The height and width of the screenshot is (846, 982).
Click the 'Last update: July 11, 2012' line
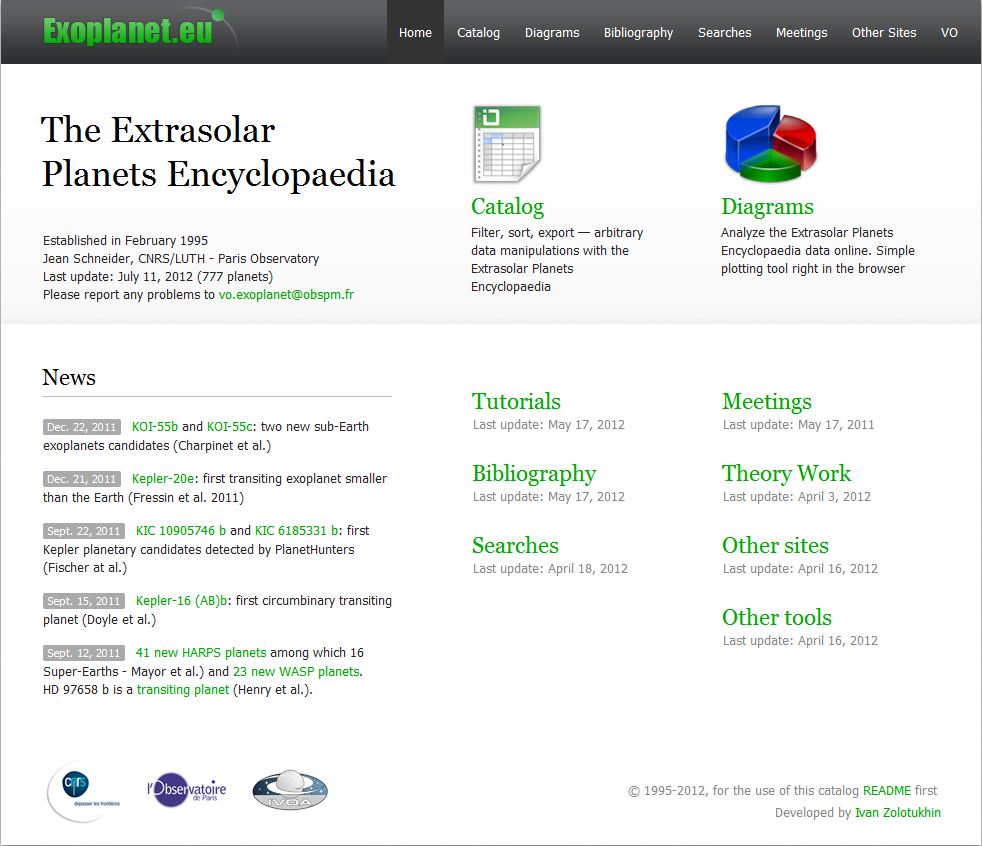tap(158, 276)
